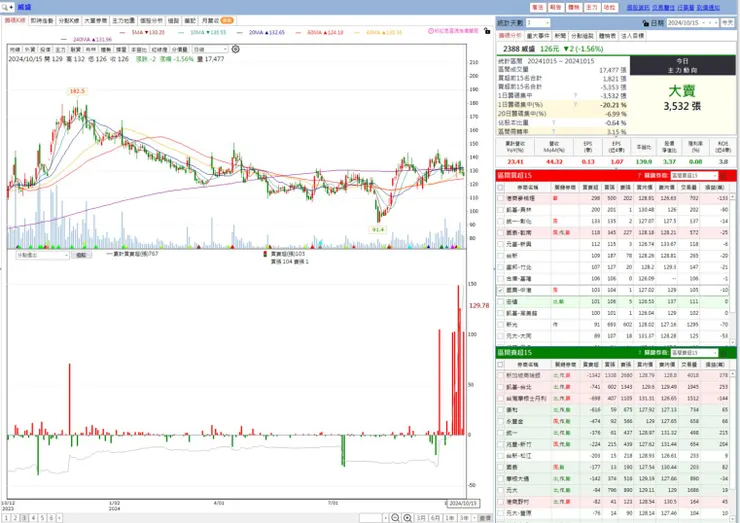Click the red 主力 button in top bar

592,7
